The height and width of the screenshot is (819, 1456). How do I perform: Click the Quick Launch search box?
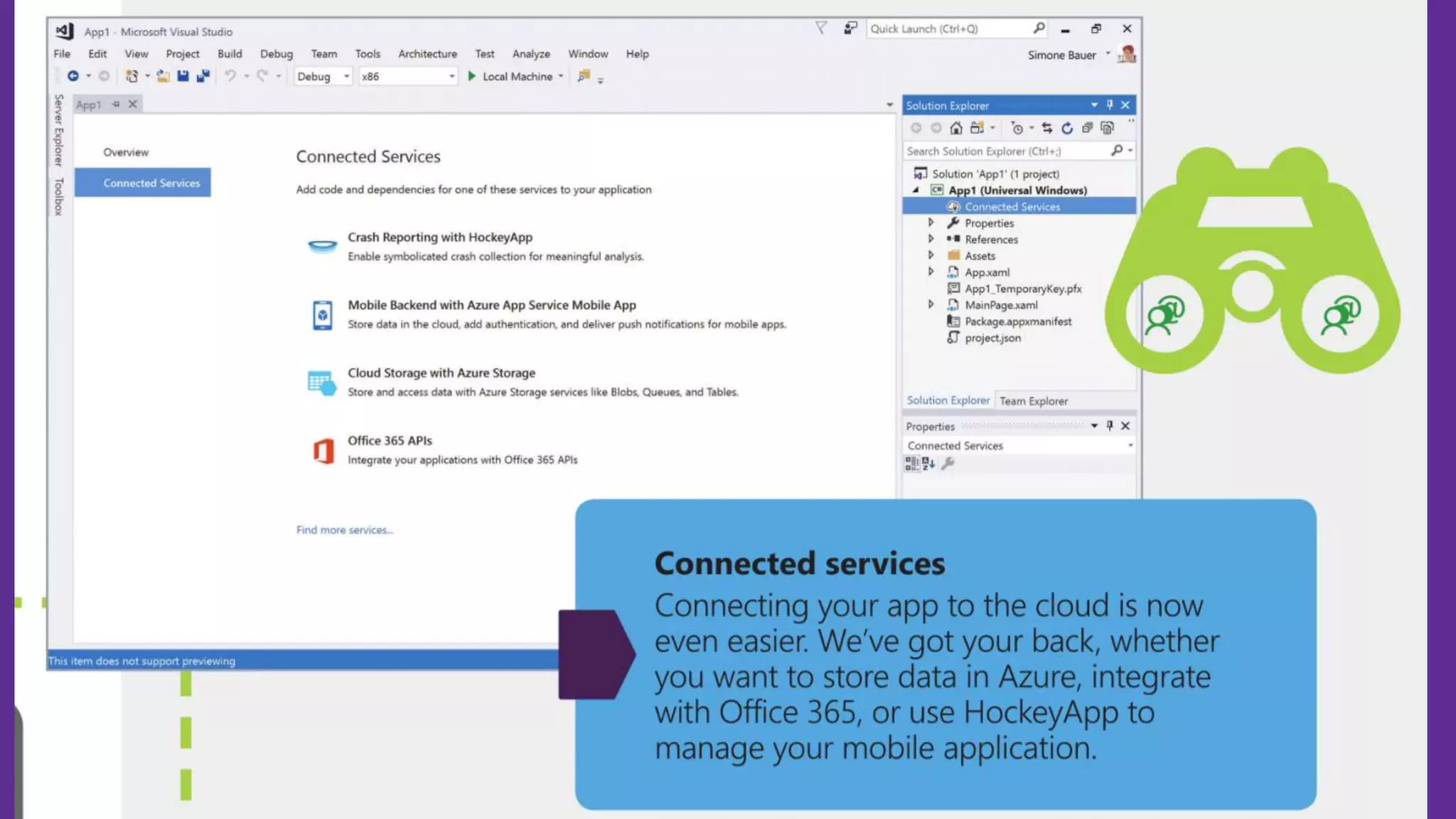(x=949, y=29)
